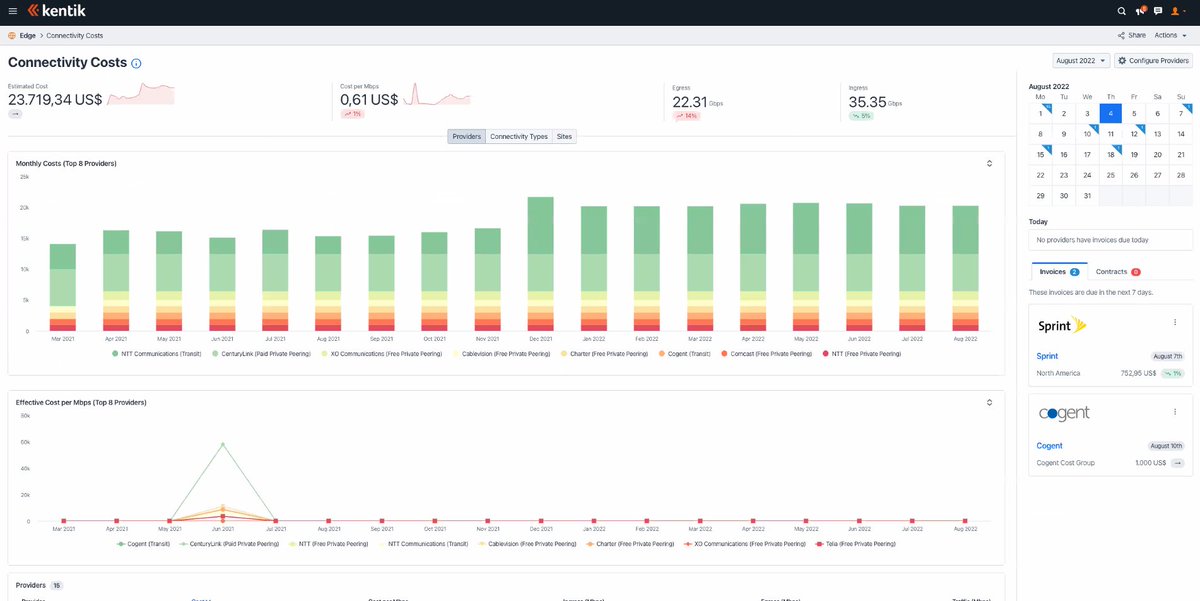Viewport: 1200px width, 601px height.
Task: Click the Mar 2021 bar in Monthly Costs
Action: point(63,287)
